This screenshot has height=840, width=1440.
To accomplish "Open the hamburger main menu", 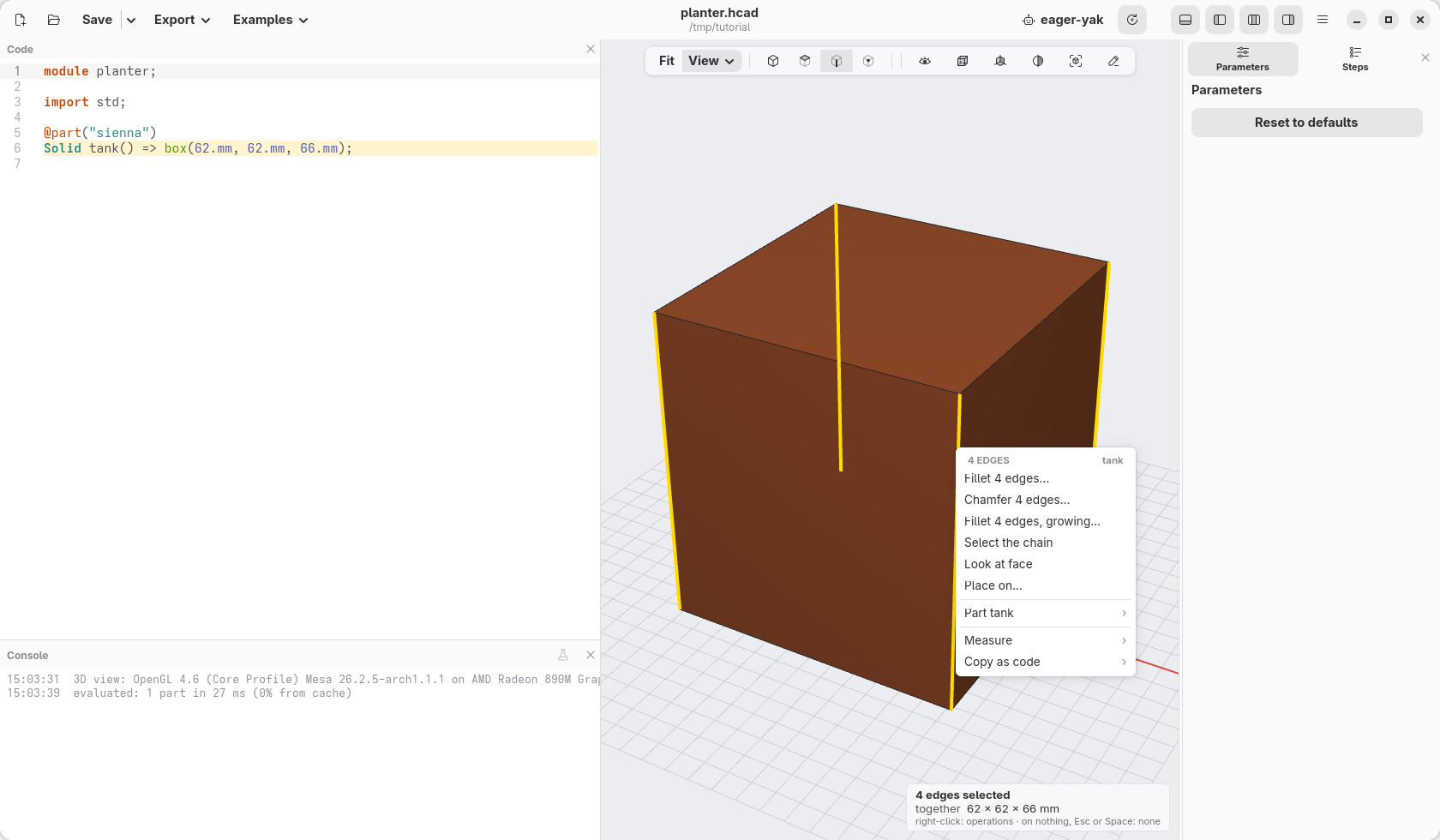I will click(1323, 20).
